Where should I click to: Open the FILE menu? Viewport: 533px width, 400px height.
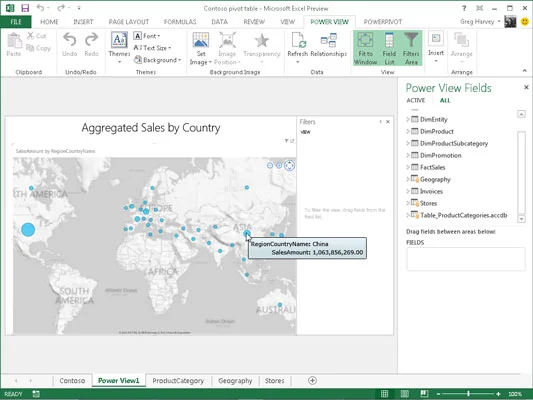[16, 22]
